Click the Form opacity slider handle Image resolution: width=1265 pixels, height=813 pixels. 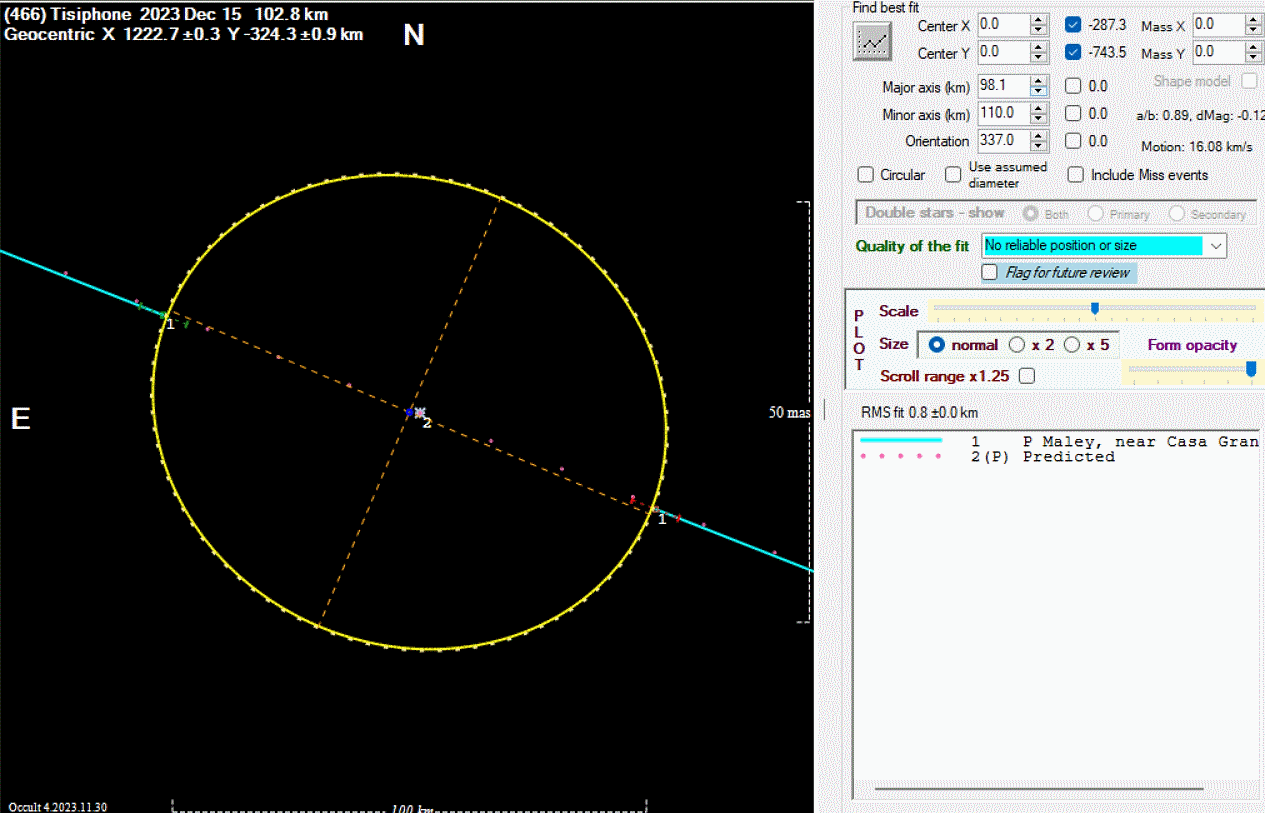[1250, 369]
